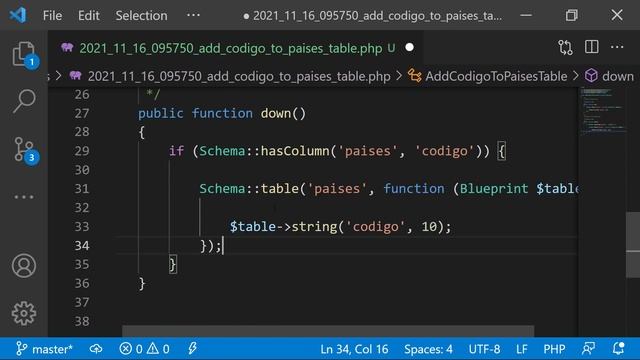640x360 pixels.
Task: Click the horizontal scrollbar
Action: point(328,331)
